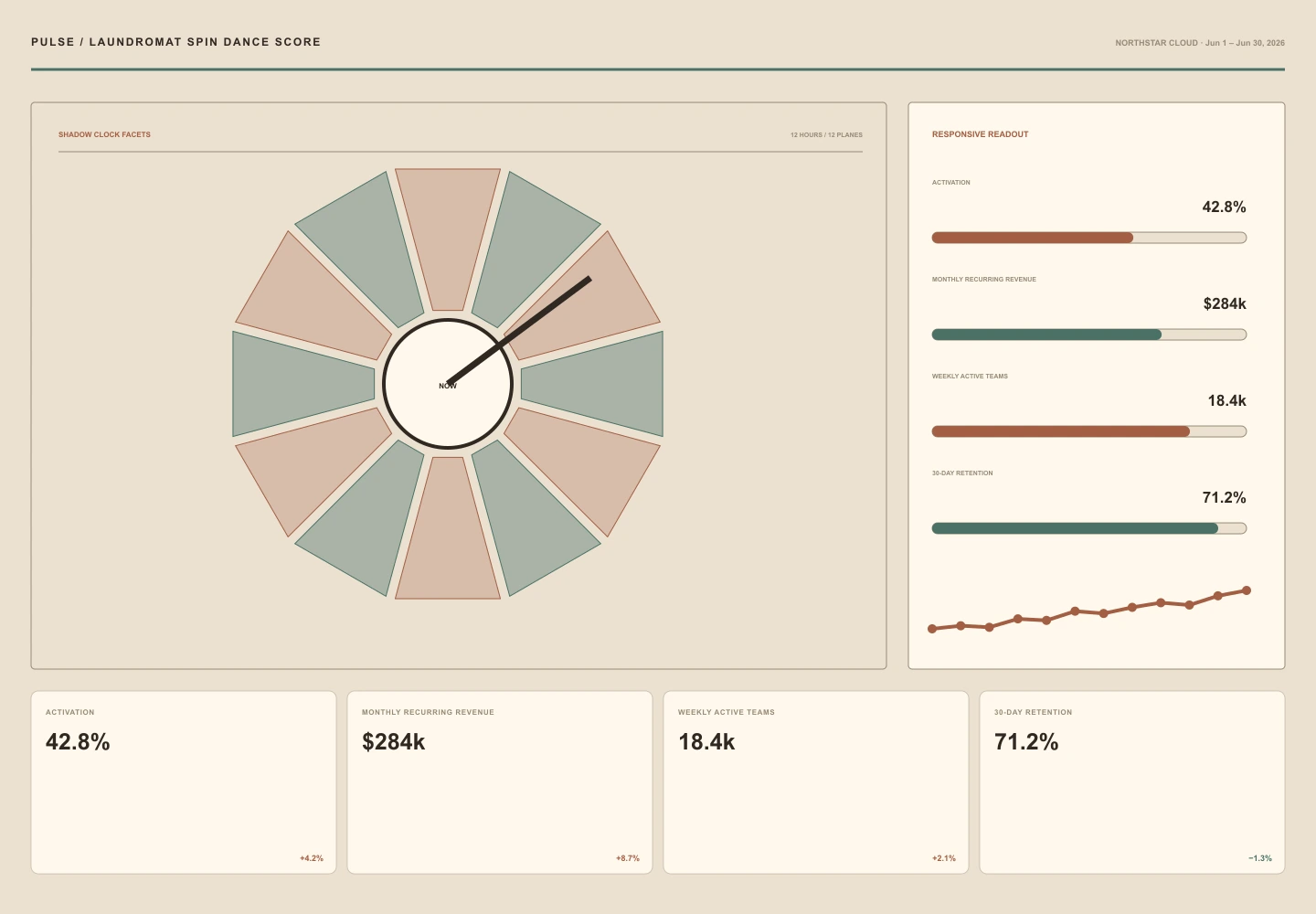Screen dimensions: 1316x914
Task: Click the large $284k value in the revenue card
Action: tap(394, 742)
